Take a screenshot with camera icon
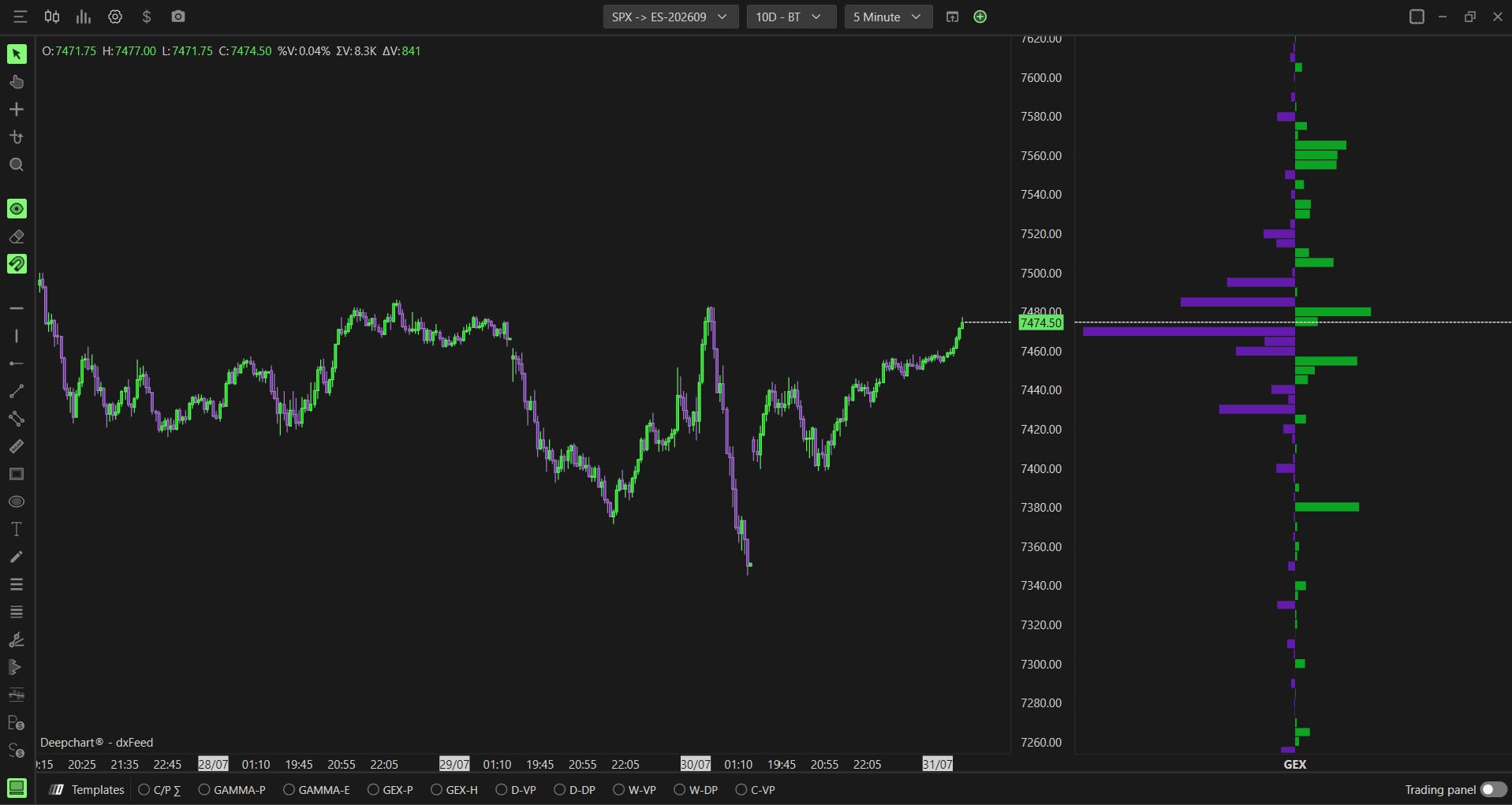1512x805 pixels. click(x=178, y=17)
